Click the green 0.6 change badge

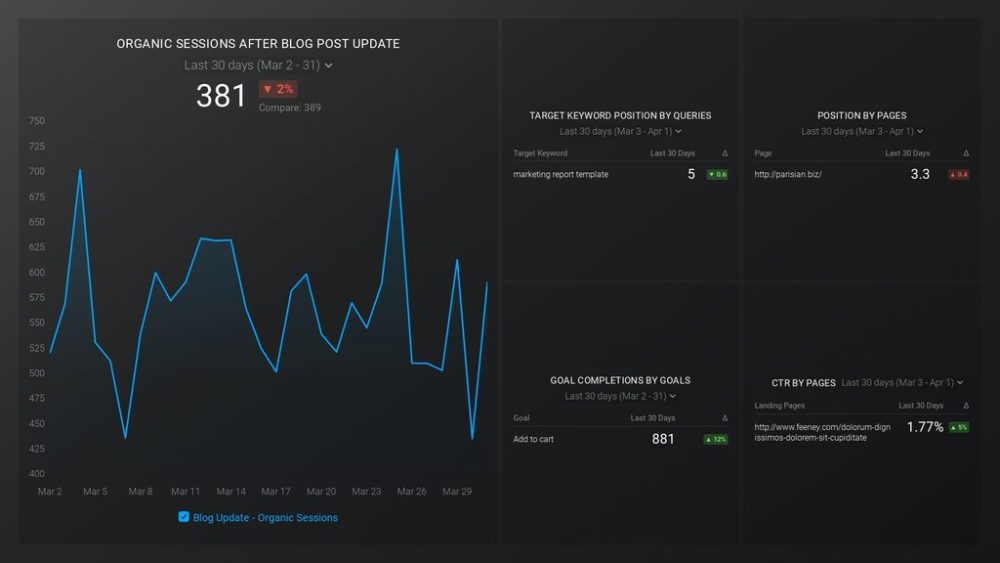[x=717, y=174]
